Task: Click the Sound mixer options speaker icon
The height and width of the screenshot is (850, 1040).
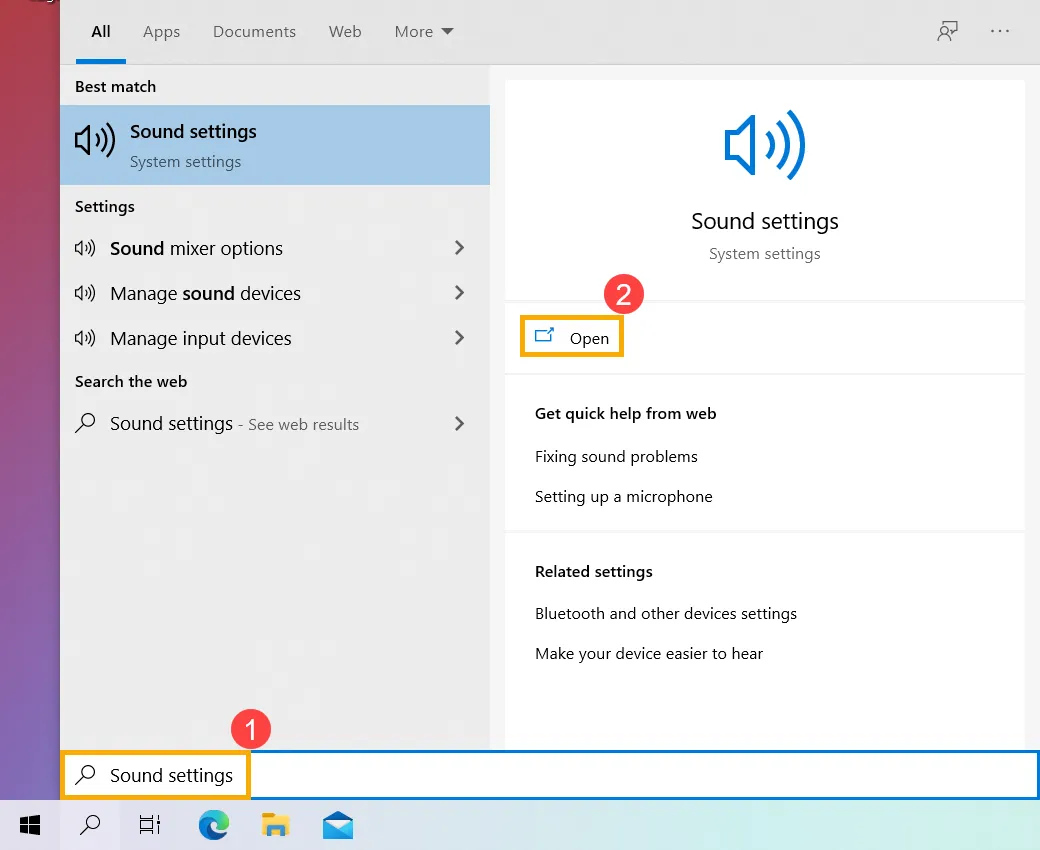Action: 87,248
